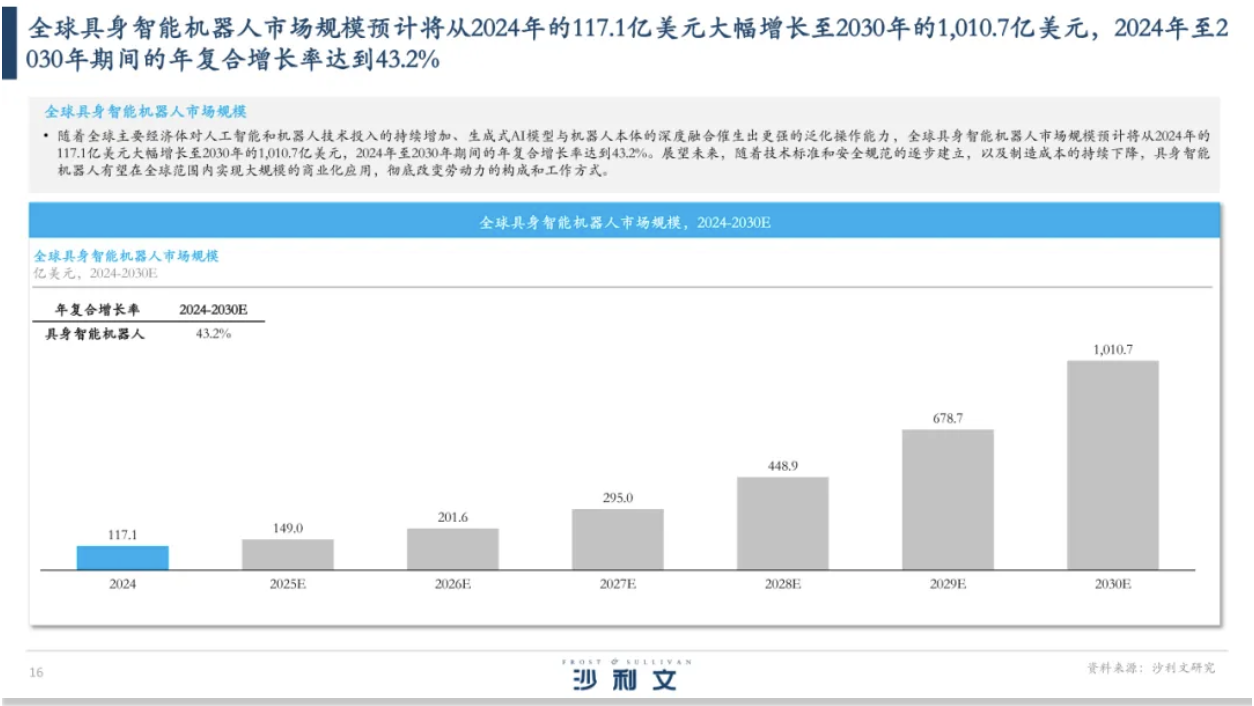Click the blue 2024 bar in the chart

(x=123, y=558)
